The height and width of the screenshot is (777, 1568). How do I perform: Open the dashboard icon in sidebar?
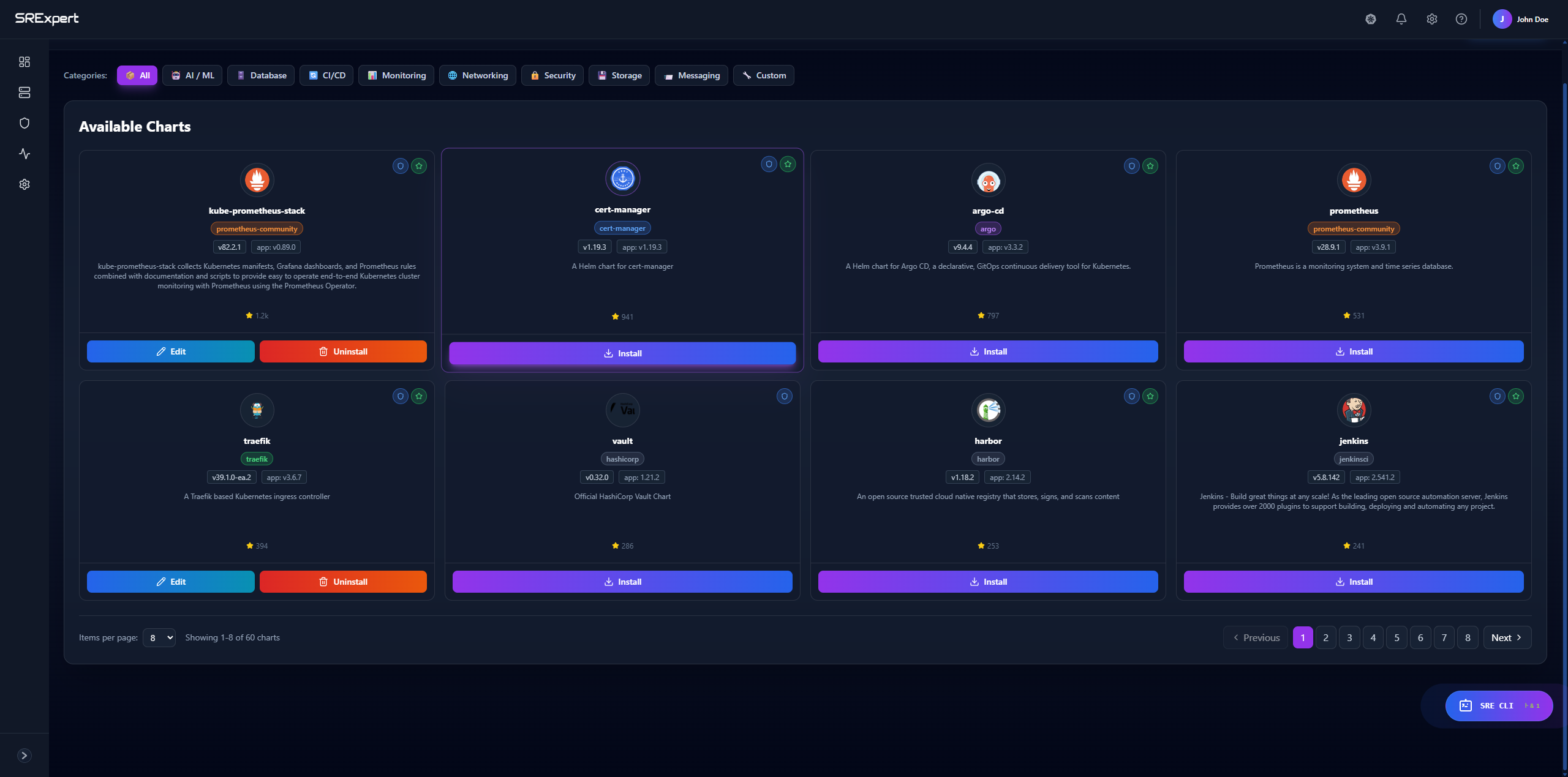[x=24, y=61]
